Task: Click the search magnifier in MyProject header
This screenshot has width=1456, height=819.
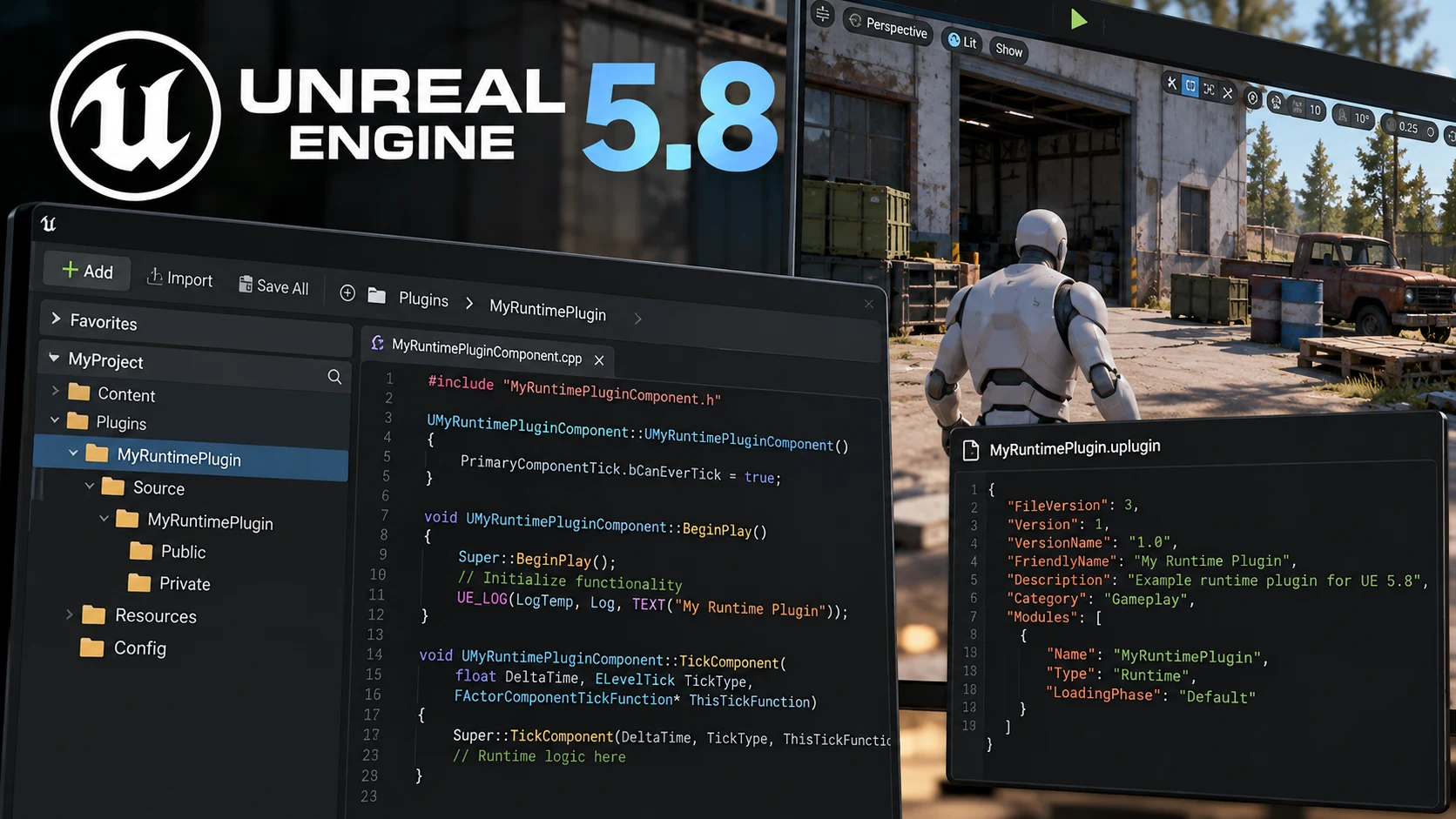Action: (334, 377)
